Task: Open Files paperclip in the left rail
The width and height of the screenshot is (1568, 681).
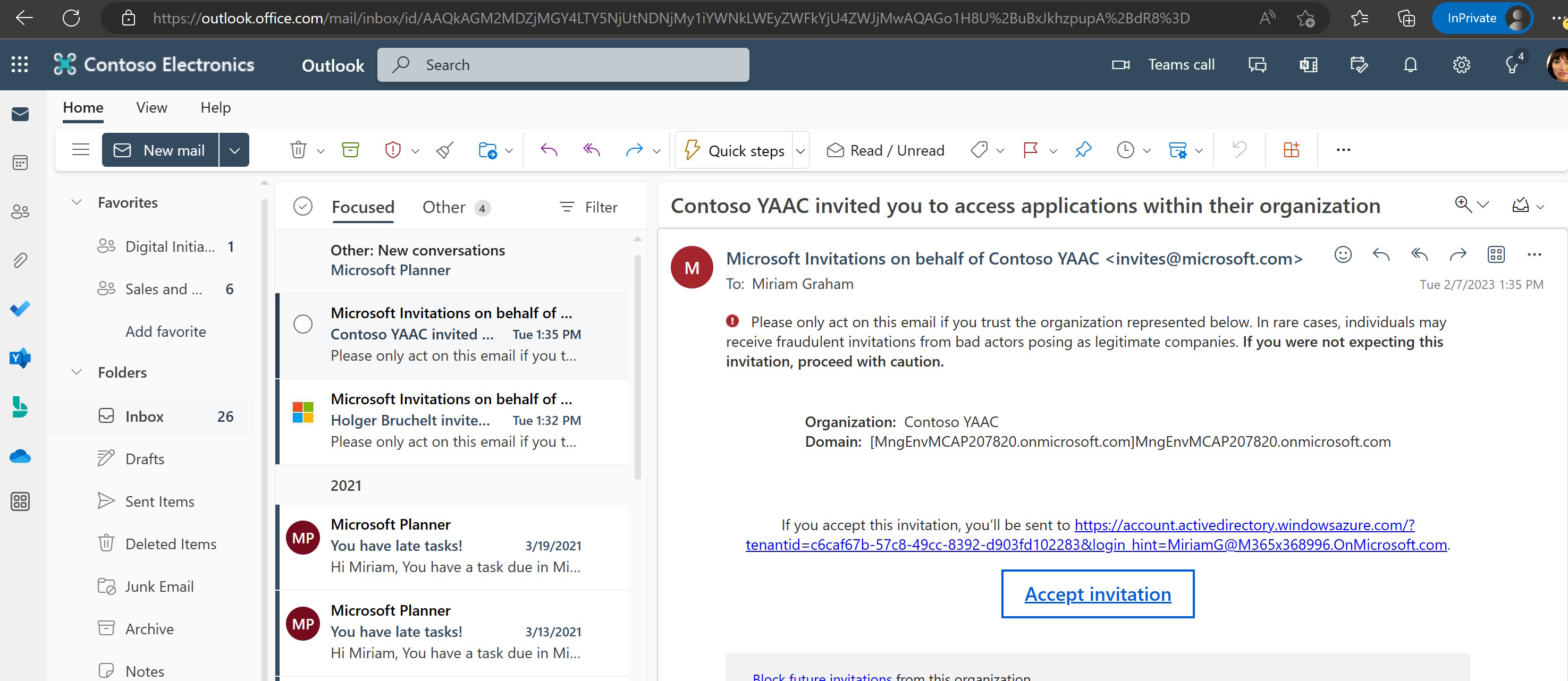Action: click(x=20, y=260)
